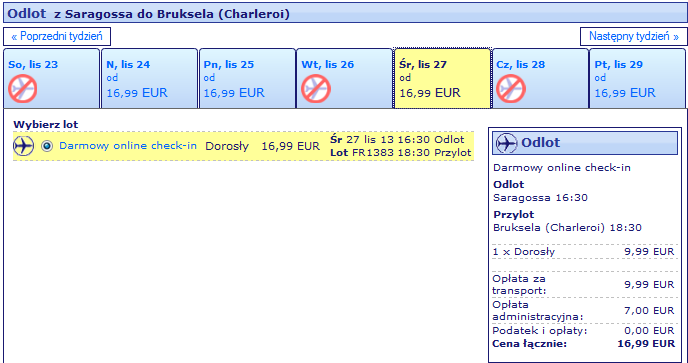Viewport: 688px width, 363px height.
Task: Click 16,99 EUR price under Pt, lis 29
Action: [x=625, y=93]
